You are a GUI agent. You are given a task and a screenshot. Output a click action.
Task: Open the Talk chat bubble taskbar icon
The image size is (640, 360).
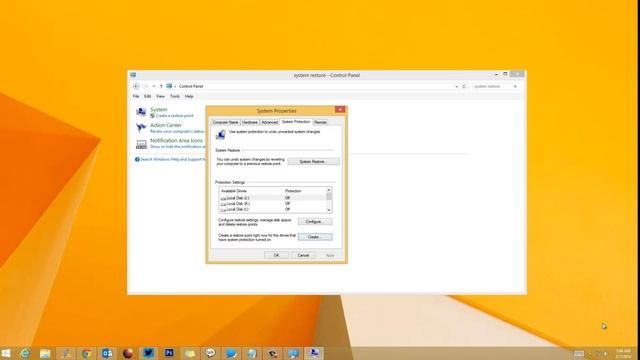click(x=210, y=353)
